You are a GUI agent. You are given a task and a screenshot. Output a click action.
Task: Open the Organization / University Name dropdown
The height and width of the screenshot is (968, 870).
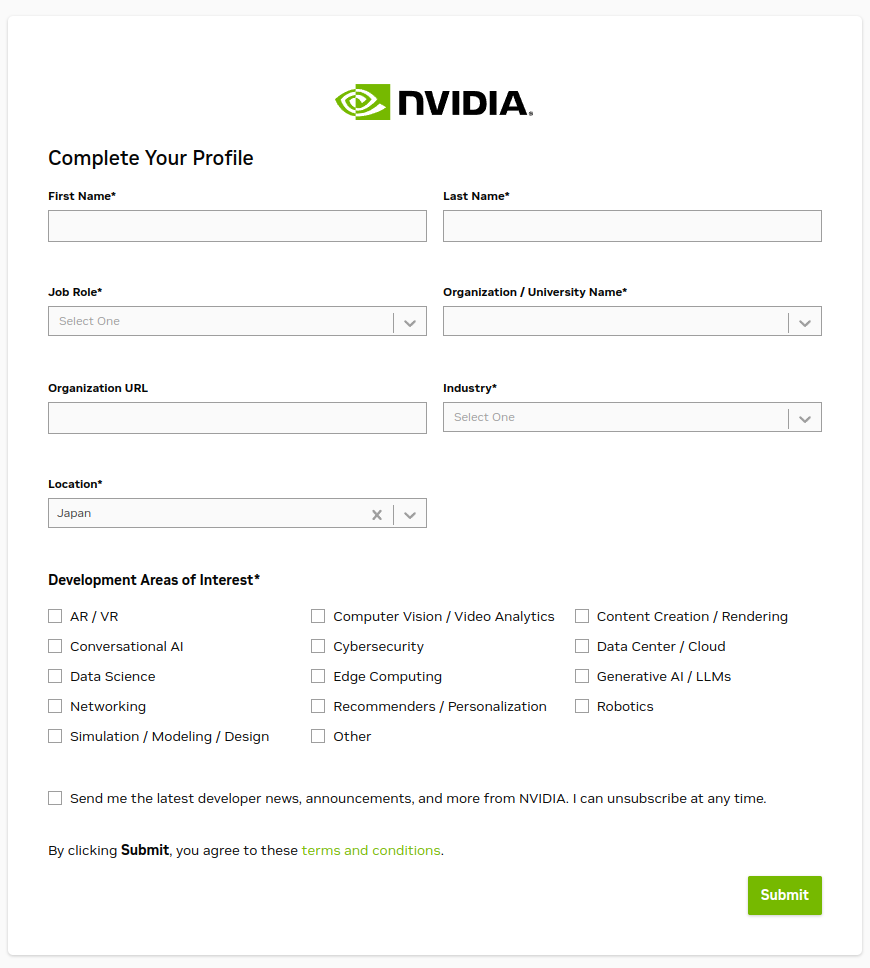pos(804,321)
